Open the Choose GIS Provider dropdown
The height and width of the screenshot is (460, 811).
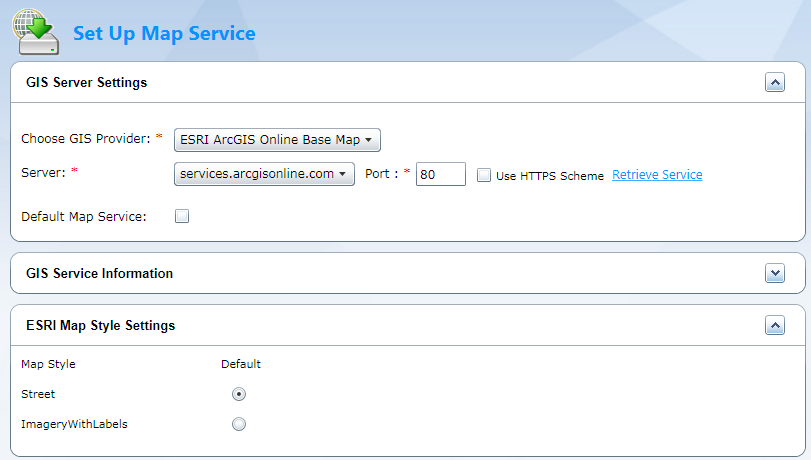pyautogui.click(x=277, y=140)
